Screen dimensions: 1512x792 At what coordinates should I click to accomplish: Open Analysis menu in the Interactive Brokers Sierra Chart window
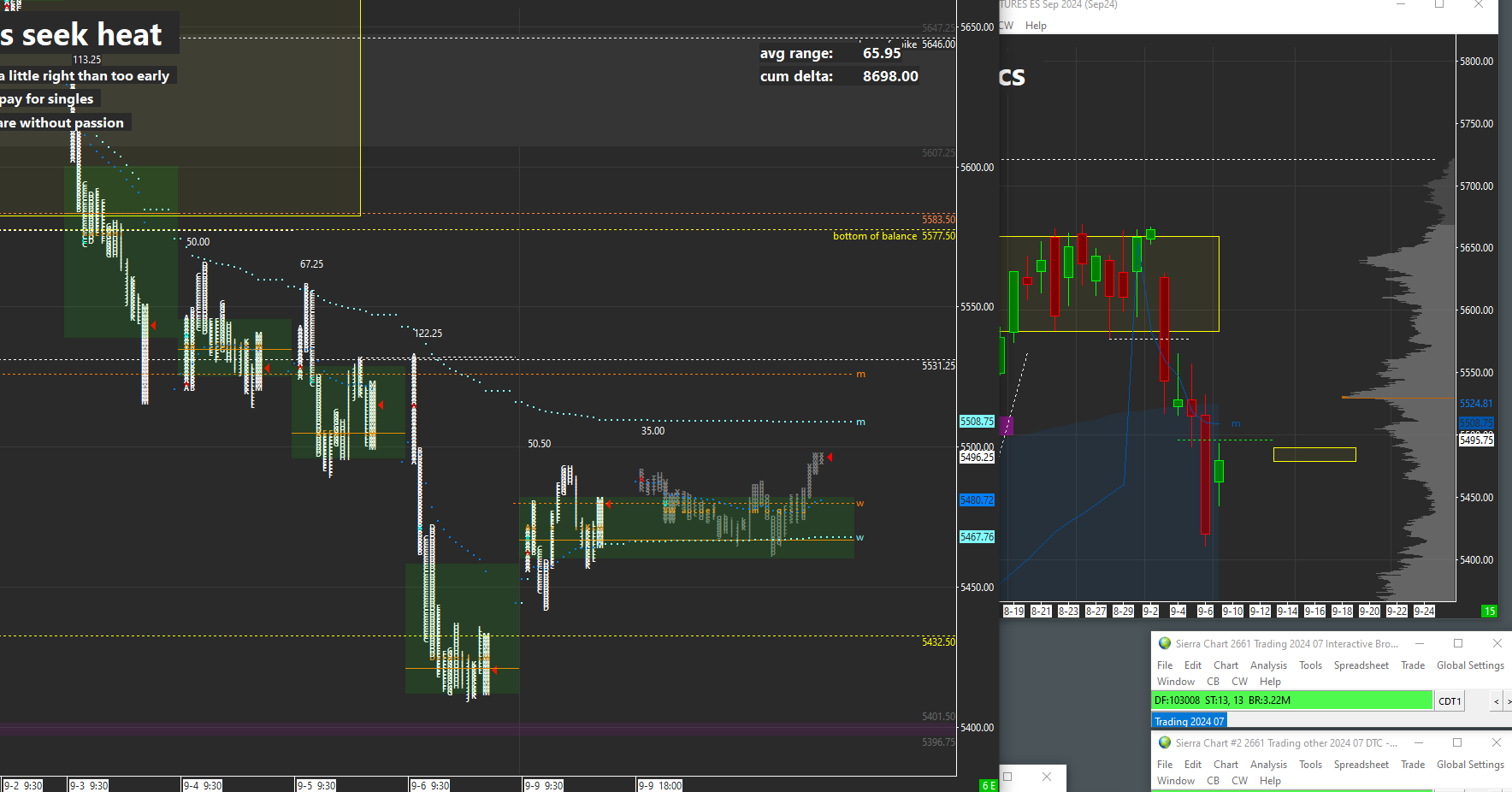1268,665
